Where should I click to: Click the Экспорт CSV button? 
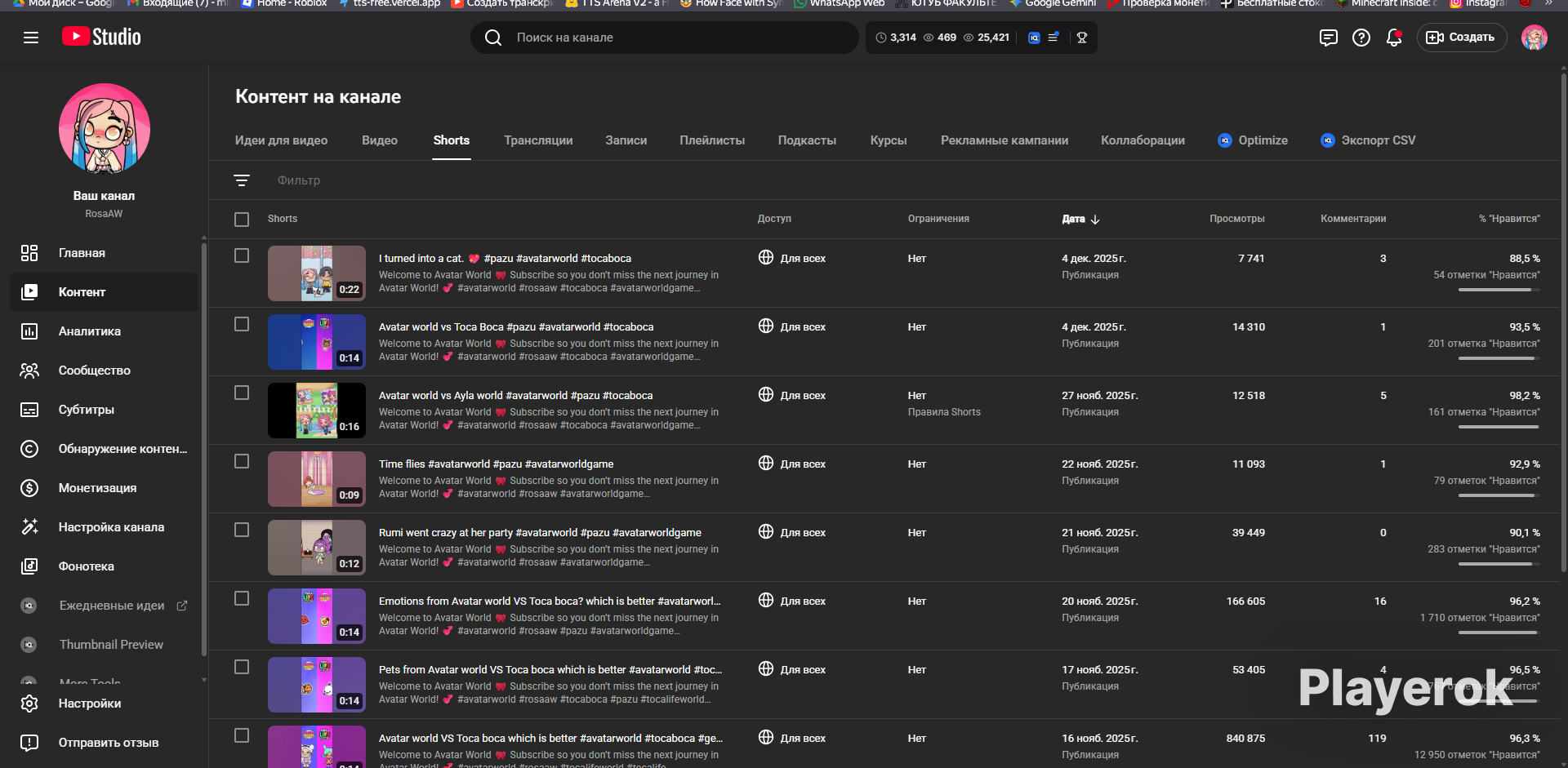pos(1368,140)
